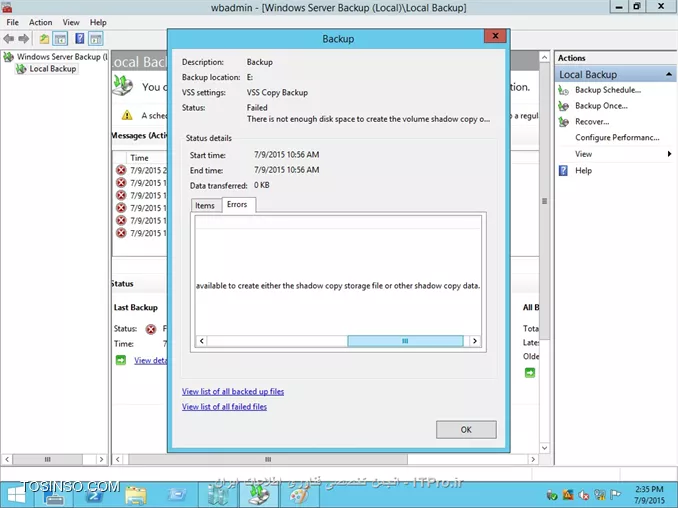Click left arrow of error list scrollbar
This screenshot has height=508, width=678.
(x=201, y=341)
